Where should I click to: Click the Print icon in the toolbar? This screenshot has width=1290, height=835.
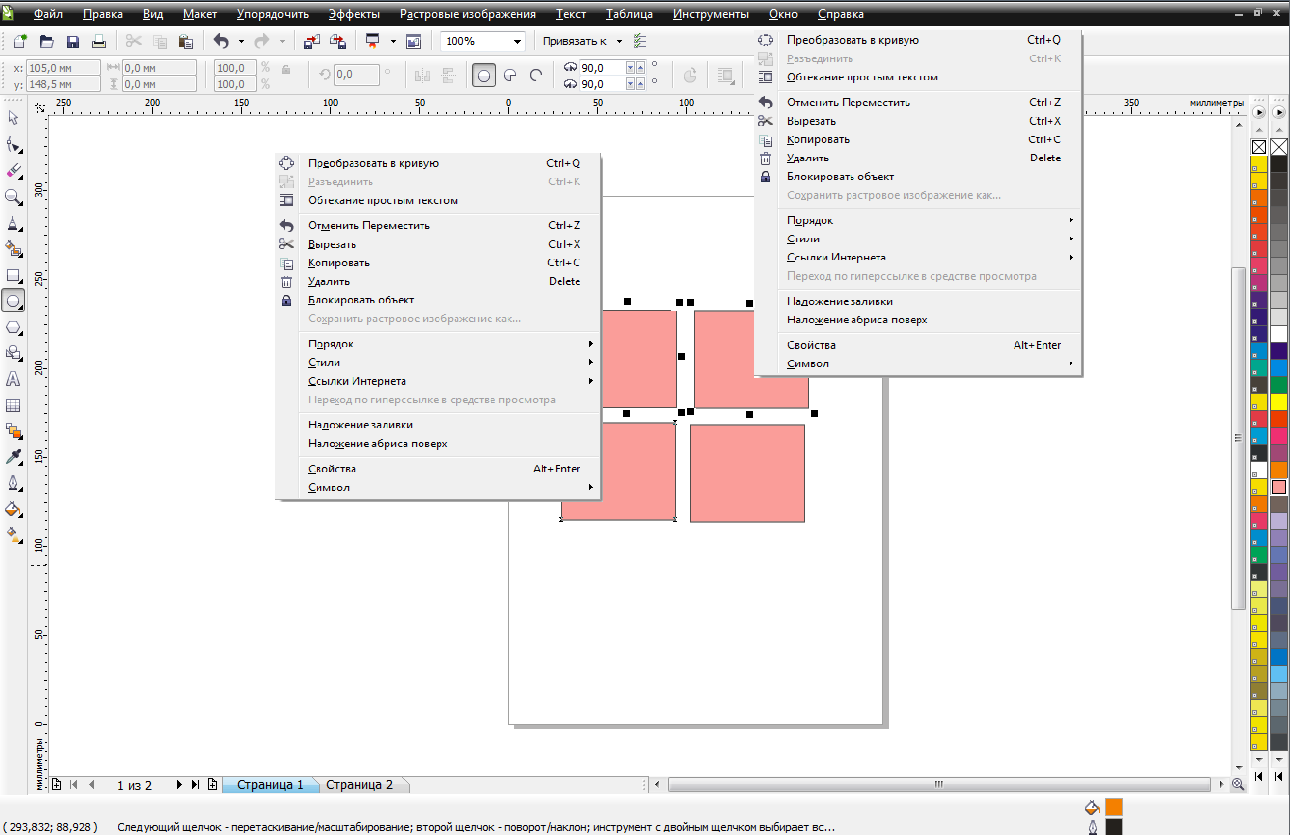98,41
